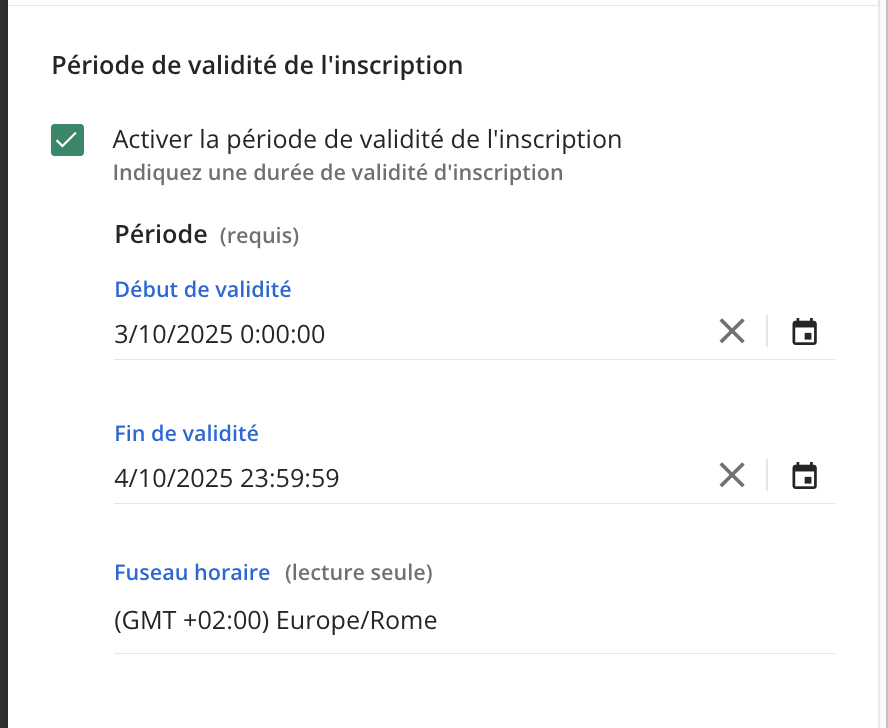
Task: Click the "Fuseau horaire" field label
Action: (192, 573)
